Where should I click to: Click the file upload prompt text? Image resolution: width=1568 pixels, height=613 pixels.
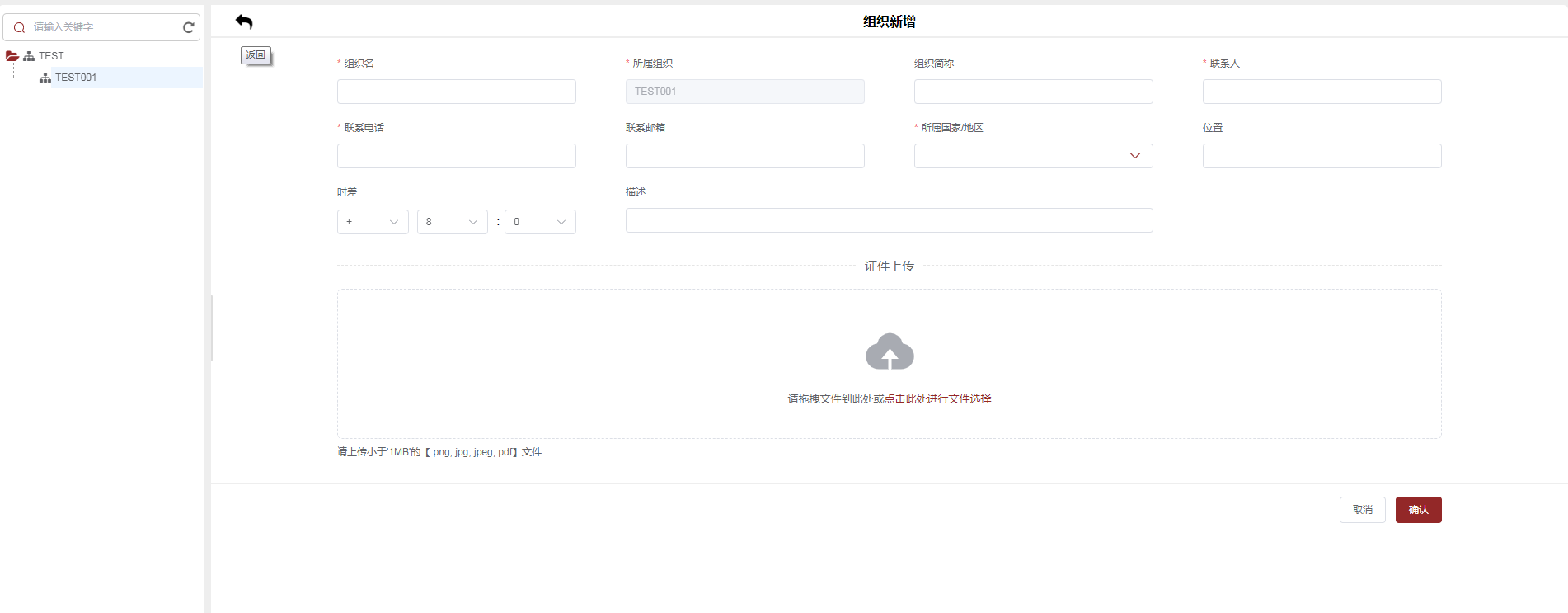pos(889,398)
